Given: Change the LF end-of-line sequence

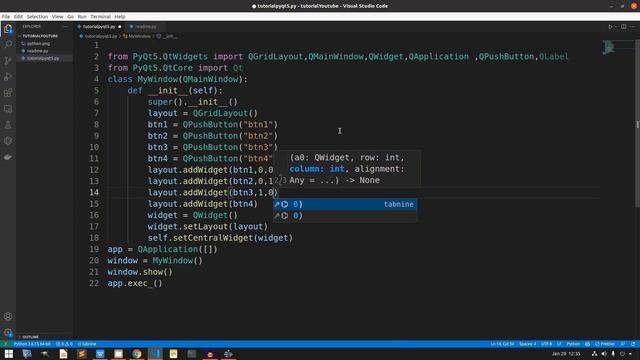Looking at the screenshot, I should pyautogui.click(x=559, y=344).
